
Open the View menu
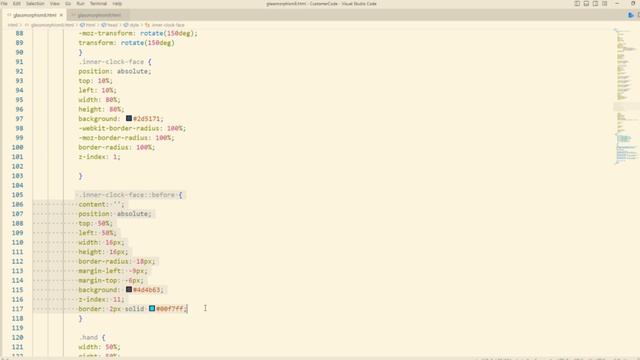[55, 4]
